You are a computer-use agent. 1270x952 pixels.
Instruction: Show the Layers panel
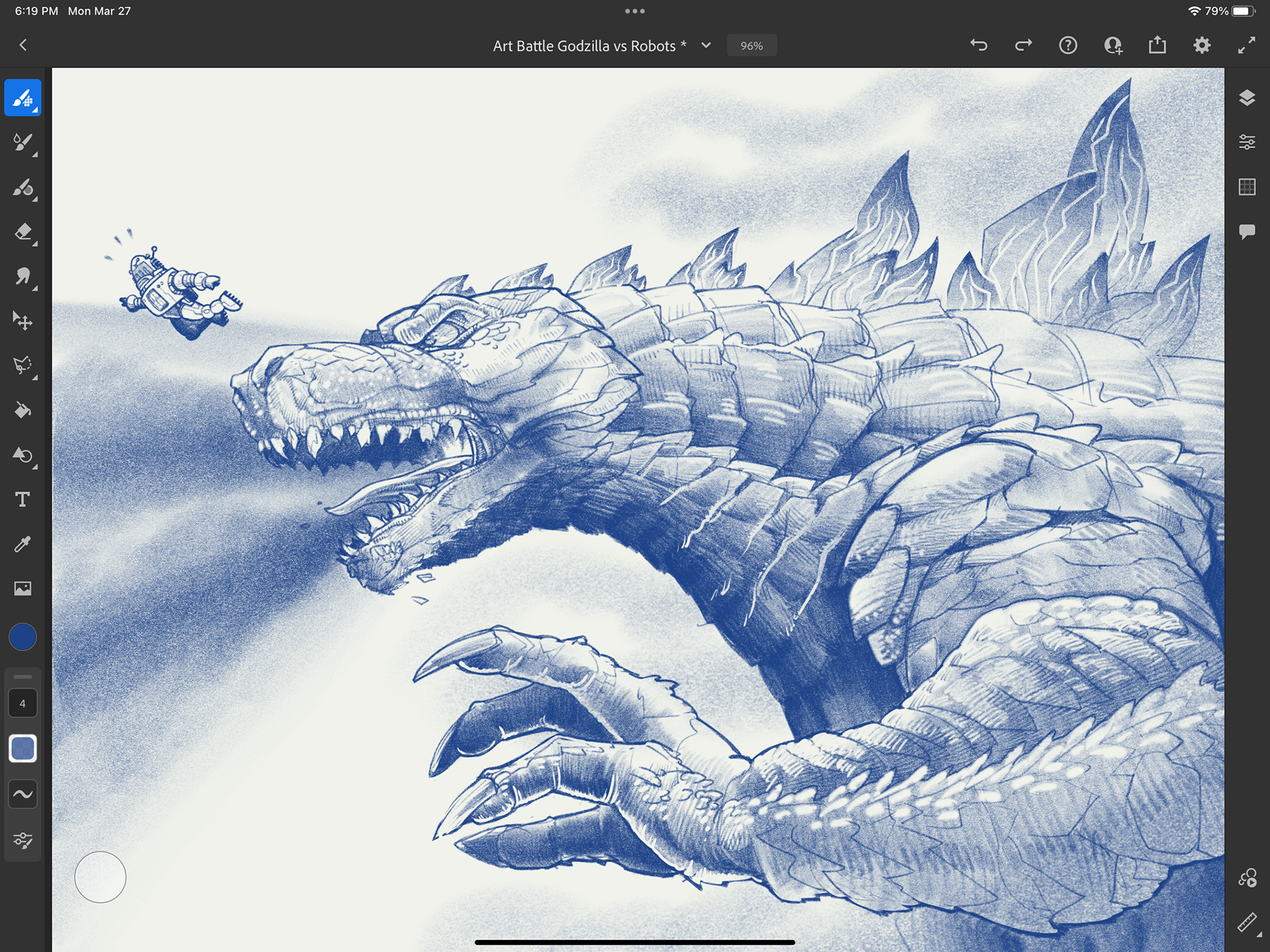(x=1247, y=98)
